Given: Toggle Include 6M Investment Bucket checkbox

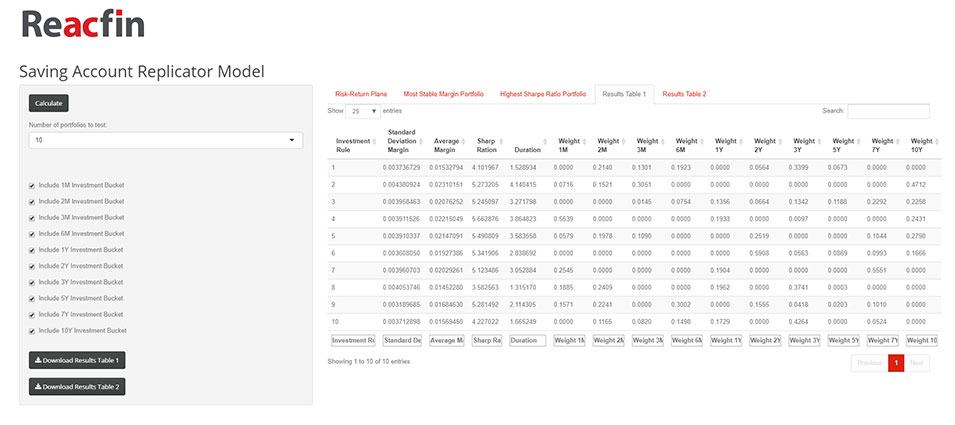Looking at the screenshot, I should (x=32, y=234).
